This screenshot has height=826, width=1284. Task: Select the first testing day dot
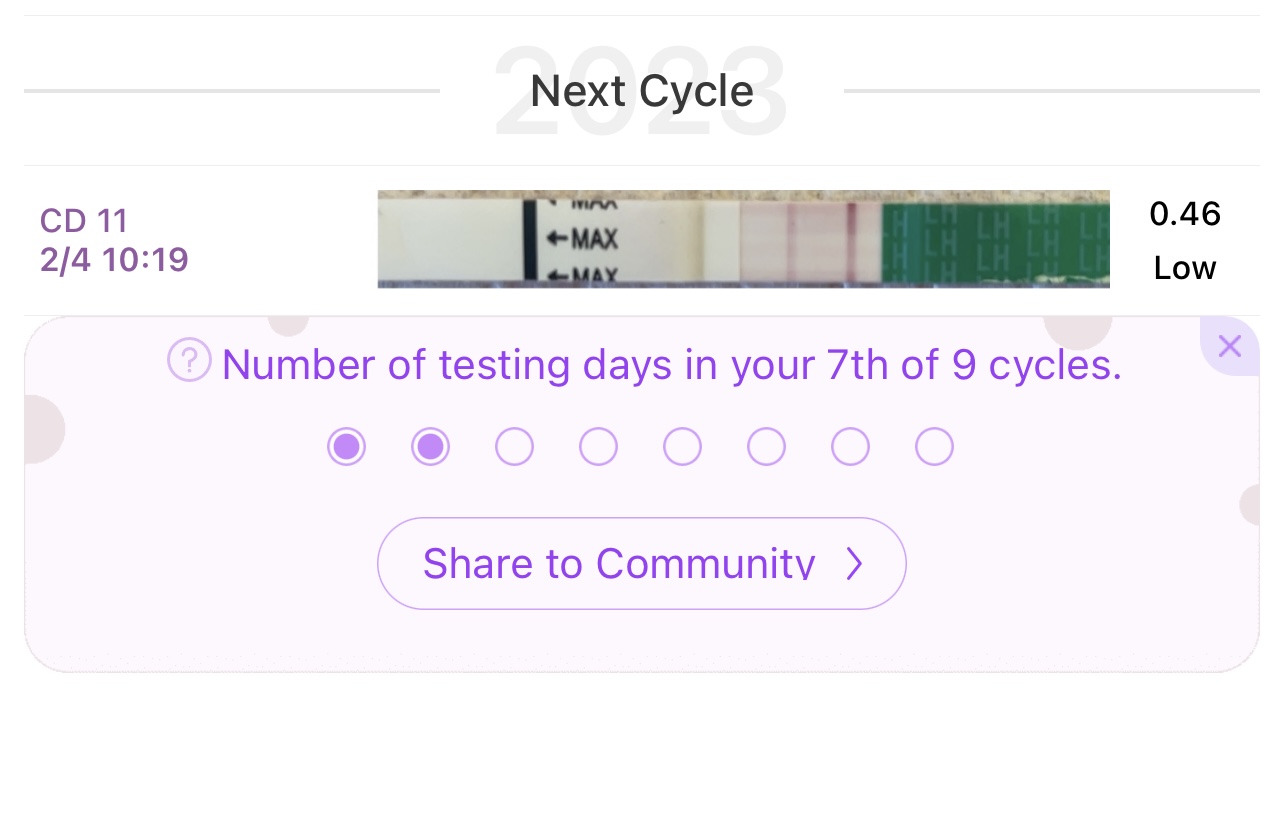point(346,446)
